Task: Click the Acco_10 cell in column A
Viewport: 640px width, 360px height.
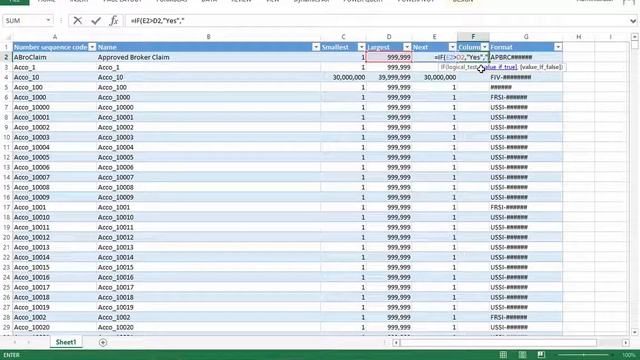Action: coord(55,77)
